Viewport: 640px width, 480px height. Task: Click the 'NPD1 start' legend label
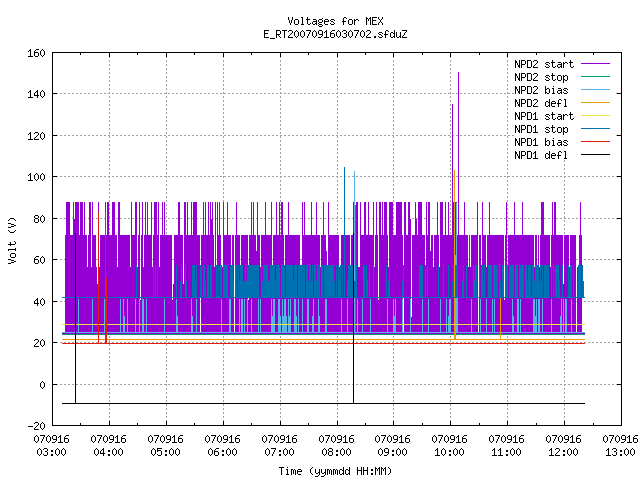tap(544, 116)
